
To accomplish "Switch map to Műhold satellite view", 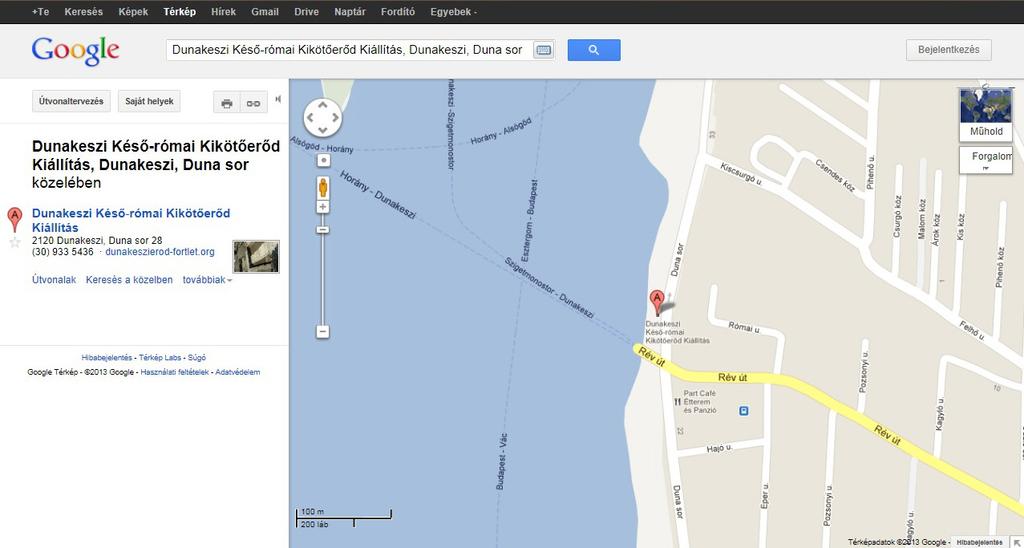I will click(985, 115).
